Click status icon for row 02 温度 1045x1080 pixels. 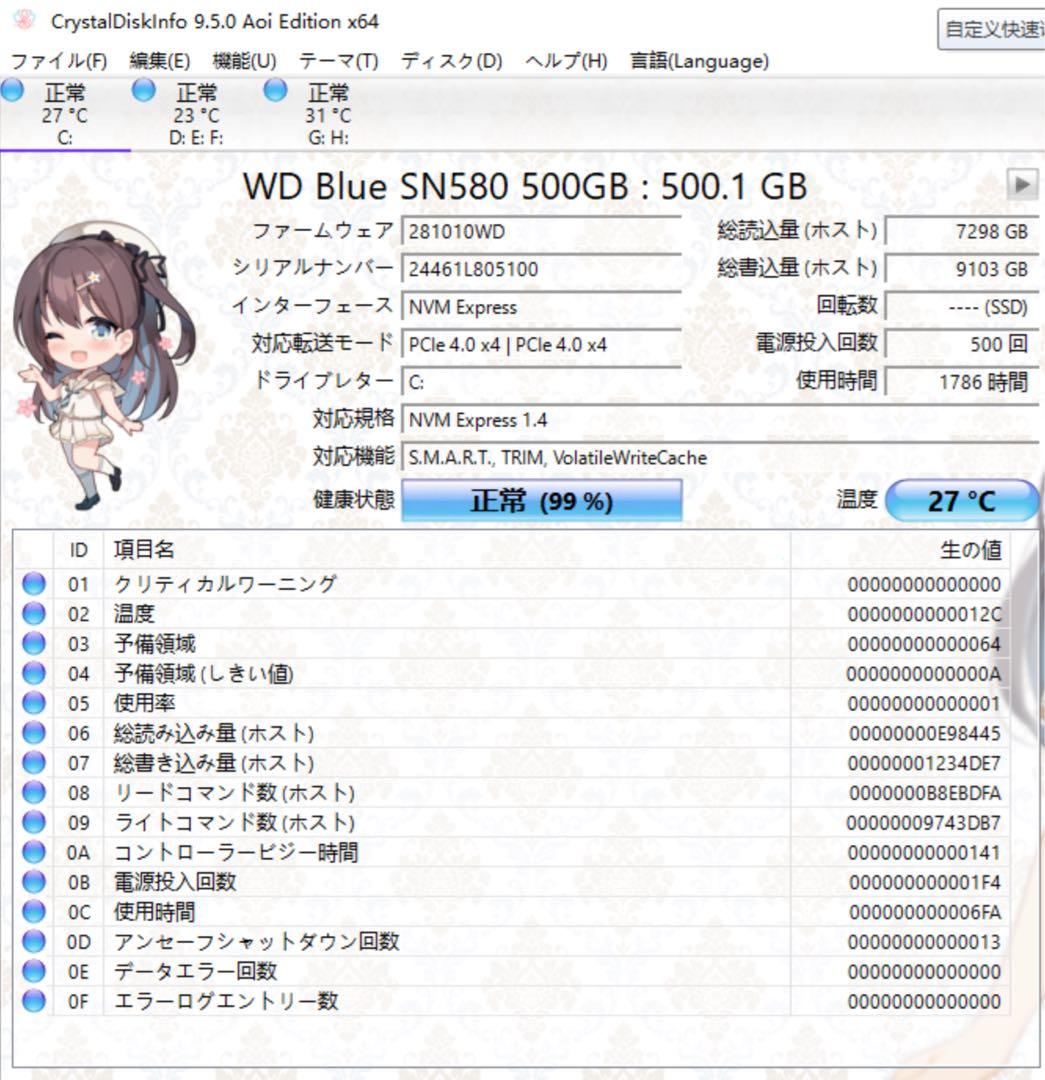pos(34,614)
